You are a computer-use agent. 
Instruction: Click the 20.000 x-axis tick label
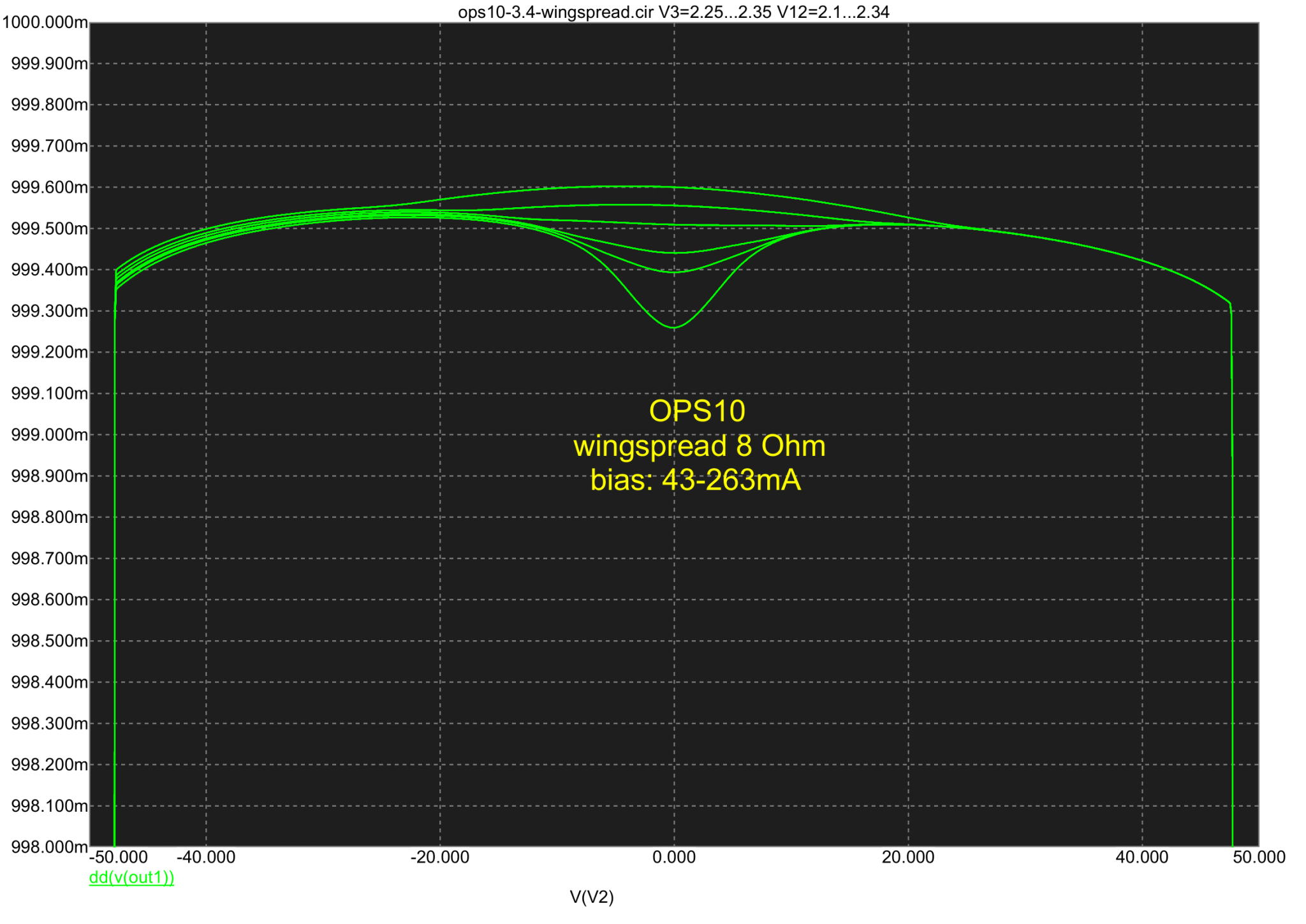tap(908, 857)
